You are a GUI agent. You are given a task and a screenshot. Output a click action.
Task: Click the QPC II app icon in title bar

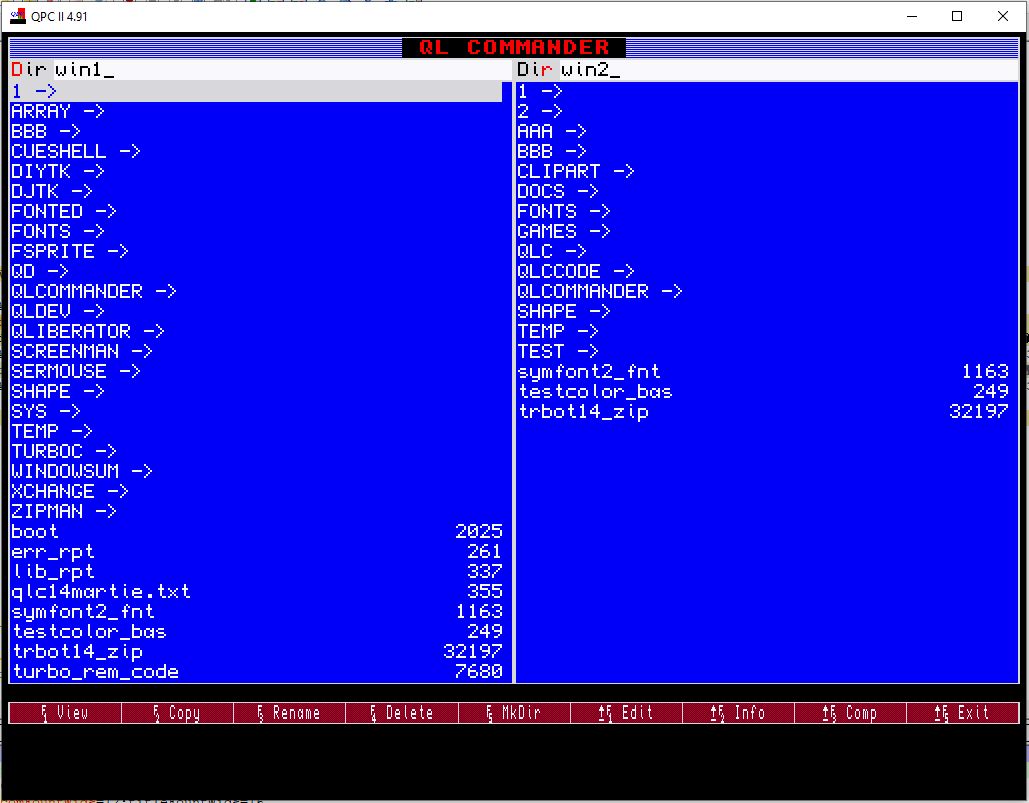18,16
